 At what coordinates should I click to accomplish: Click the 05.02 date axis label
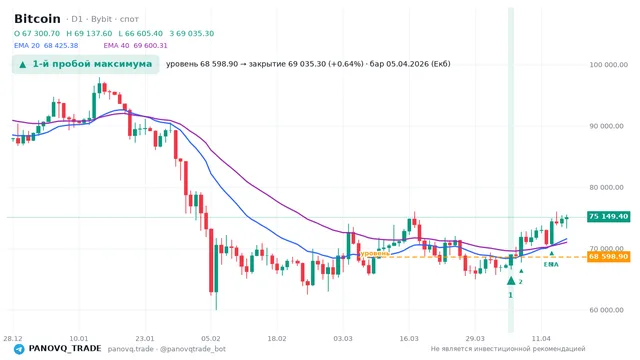point(211,339)
